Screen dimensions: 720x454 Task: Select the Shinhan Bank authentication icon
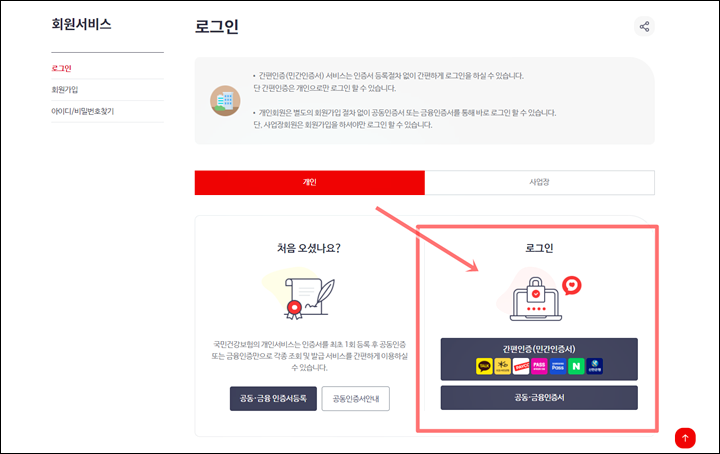(594, 366)
